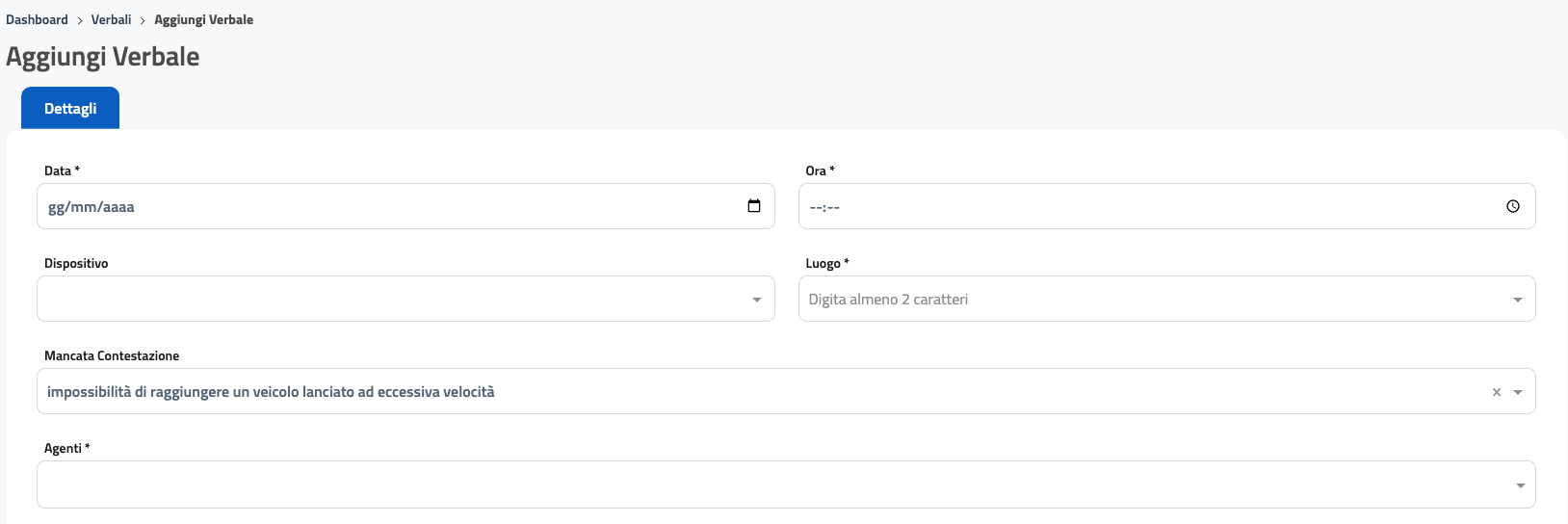
Task: Expand the Luogo dropdown arrow
Action: pos(1518,300)
